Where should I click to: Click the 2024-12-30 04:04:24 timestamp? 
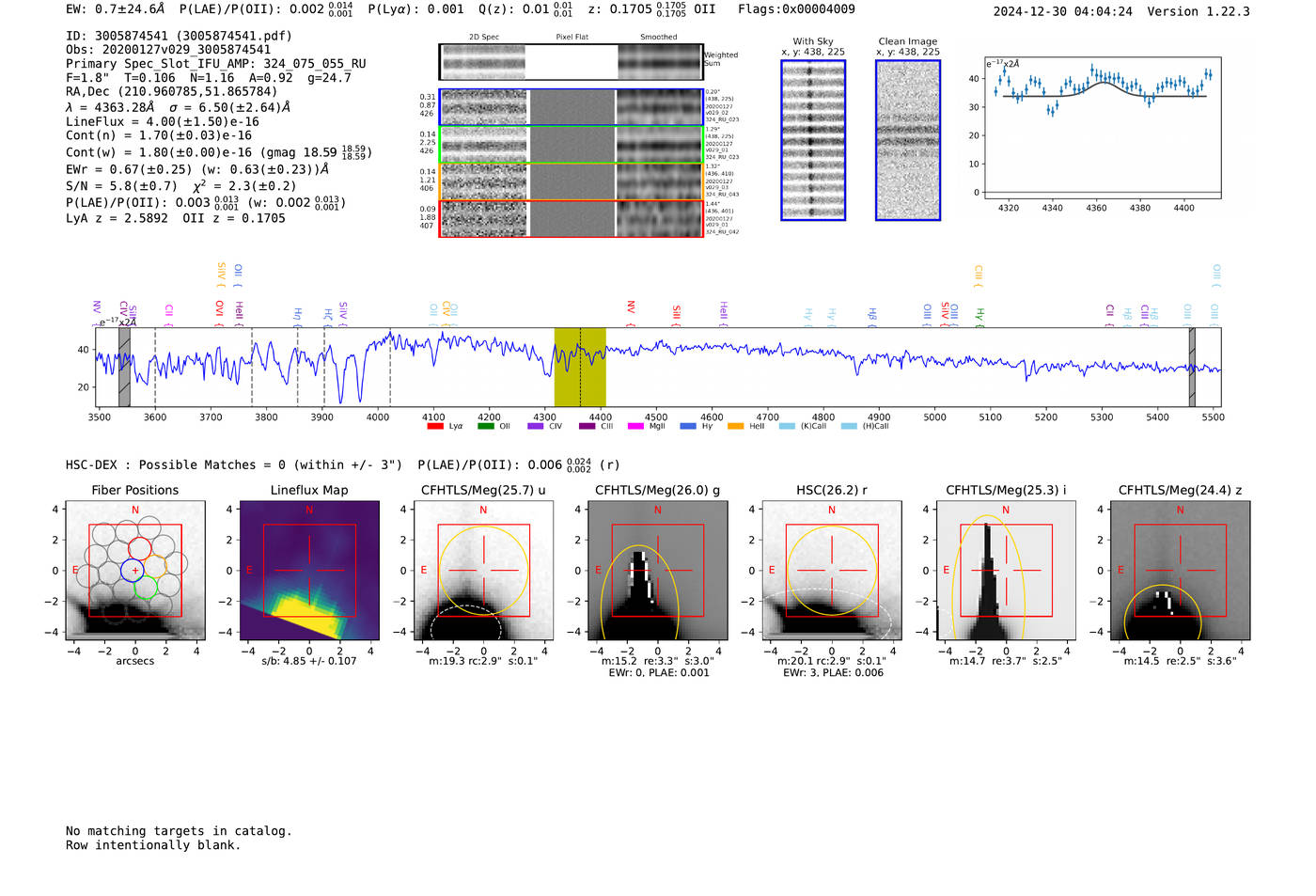tap(1063, 11)
